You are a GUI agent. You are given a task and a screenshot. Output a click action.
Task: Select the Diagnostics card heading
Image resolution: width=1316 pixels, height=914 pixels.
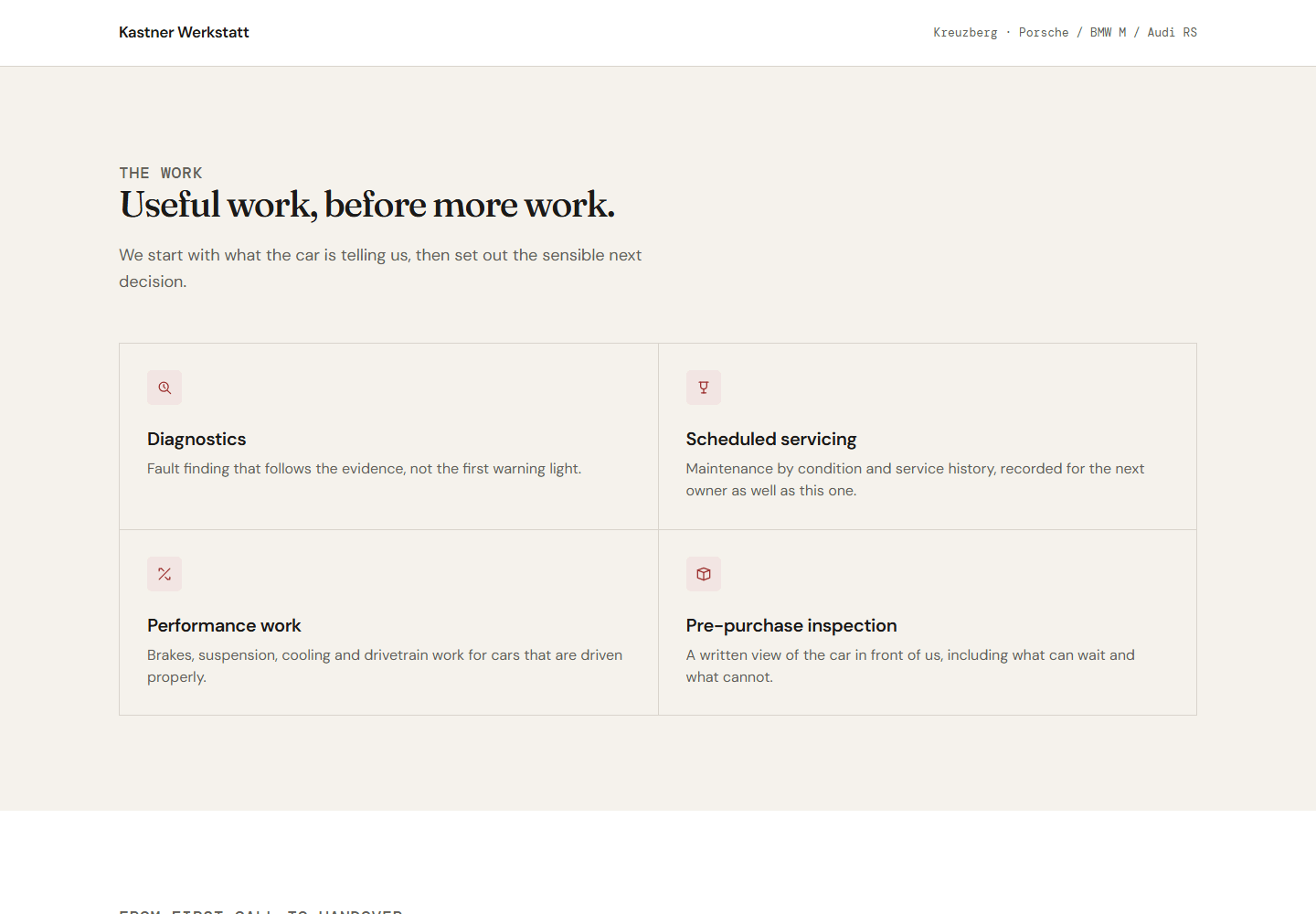click(x=196, y=439)
